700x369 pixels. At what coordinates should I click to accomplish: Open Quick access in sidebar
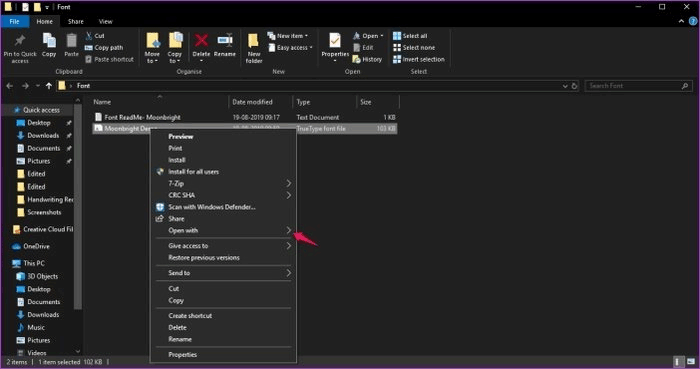coord(41,110)
